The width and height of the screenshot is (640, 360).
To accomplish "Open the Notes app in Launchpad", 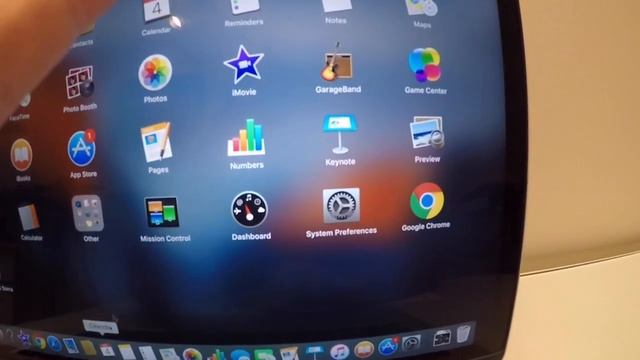I will 337,5.
